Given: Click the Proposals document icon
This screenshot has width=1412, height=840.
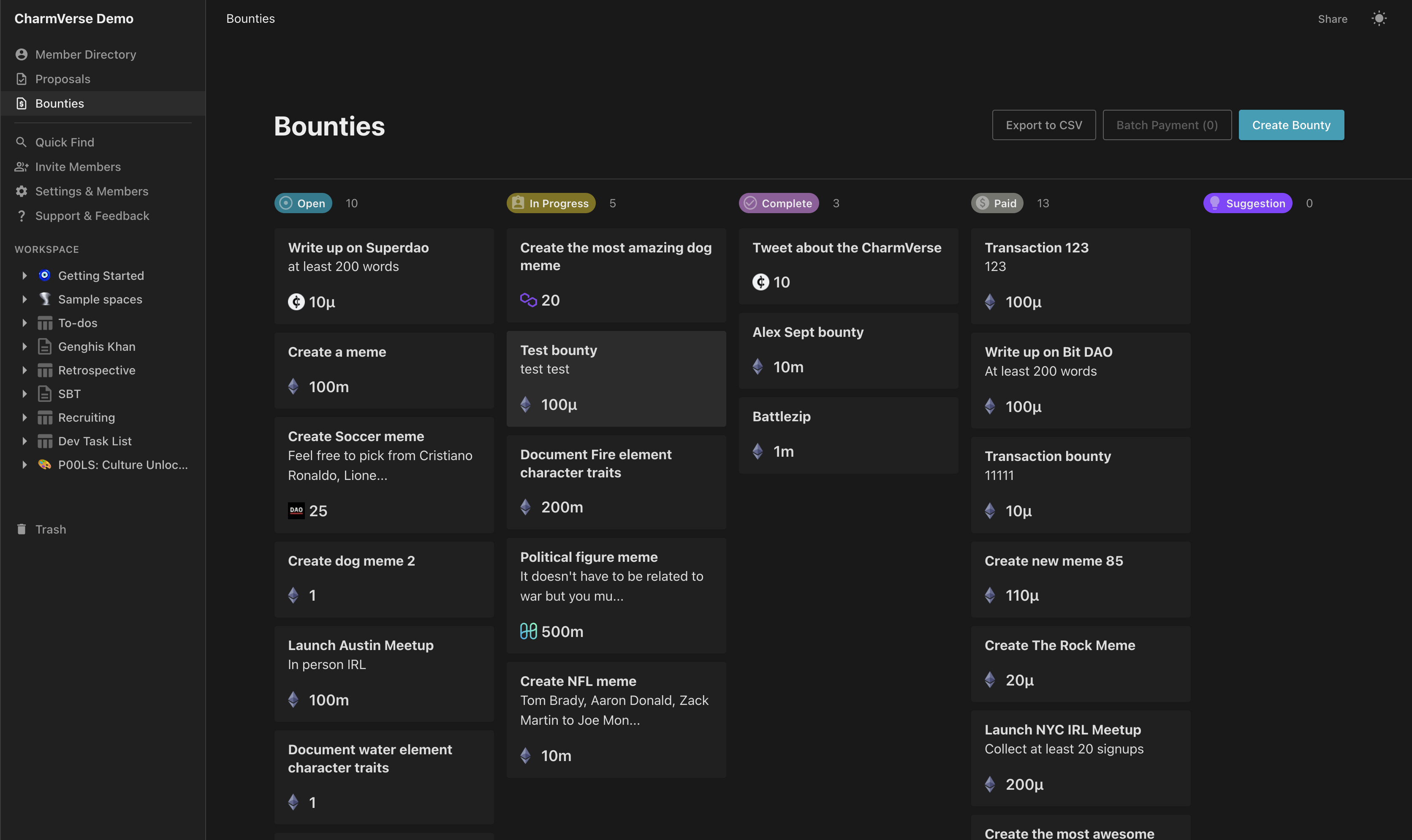Looking at the screenshot, I should [22, 79].
